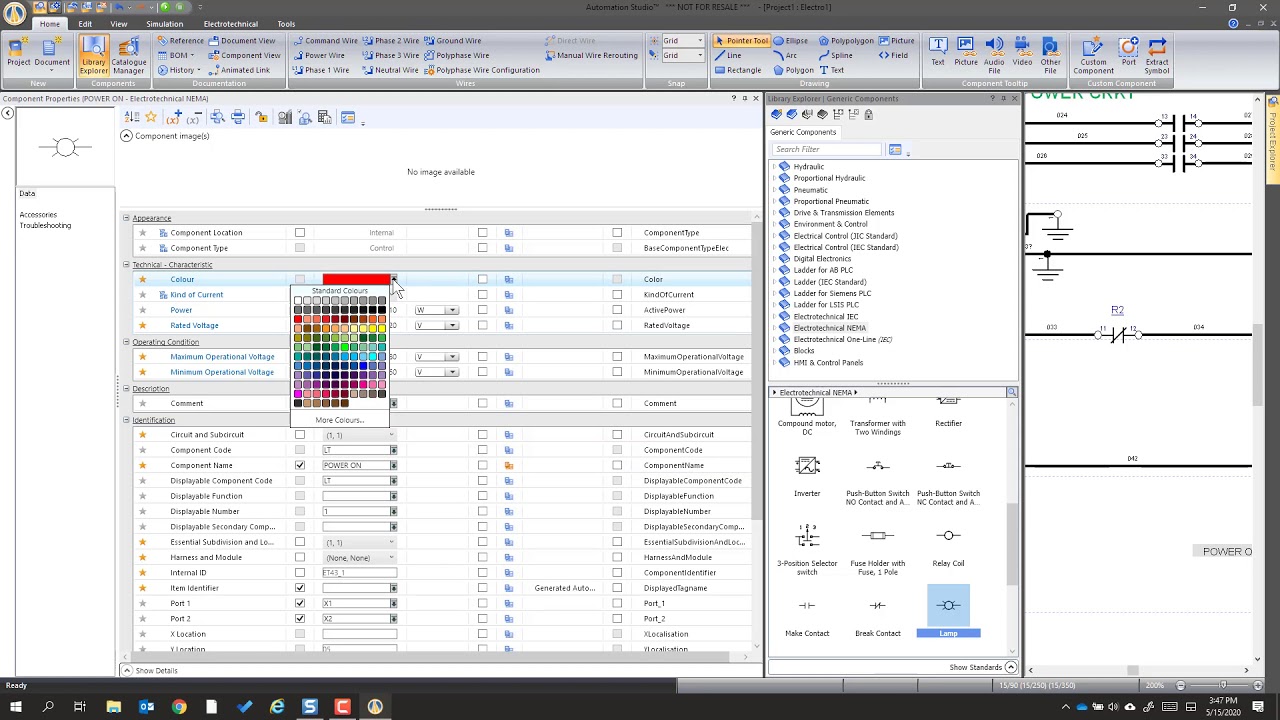Toggle Component Location checkbox
Screen dimensions: 1280x720
(300, 232)
